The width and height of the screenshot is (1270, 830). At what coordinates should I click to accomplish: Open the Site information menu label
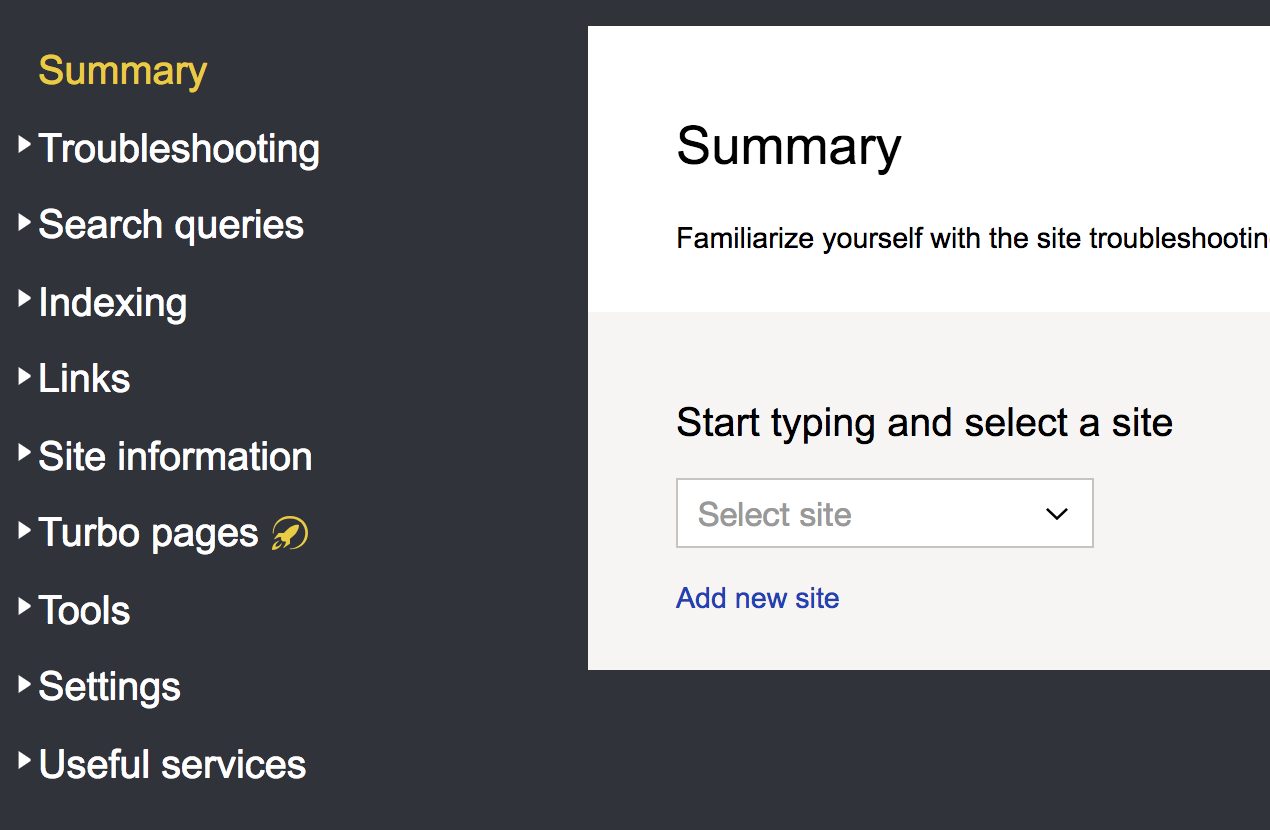[175, 457]
